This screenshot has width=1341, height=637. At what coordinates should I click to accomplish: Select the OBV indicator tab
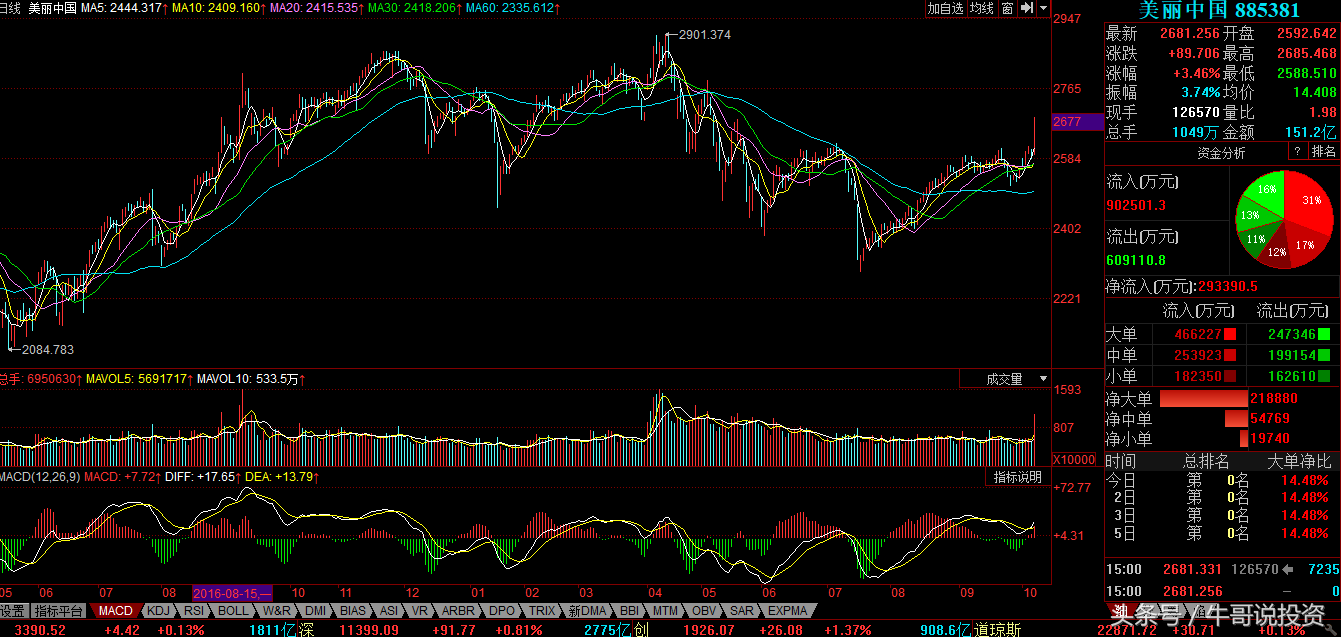point(704,610)
